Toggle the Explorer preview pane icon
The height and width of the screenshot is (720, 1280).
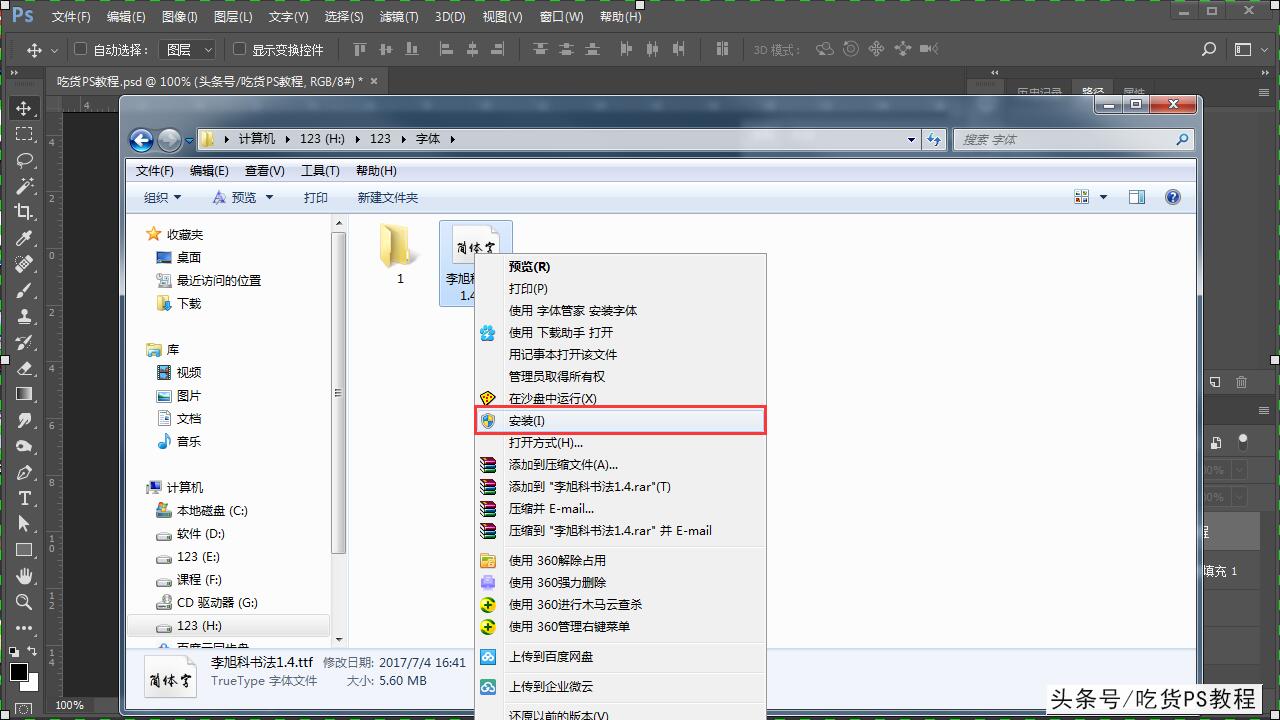(1137, 197)
